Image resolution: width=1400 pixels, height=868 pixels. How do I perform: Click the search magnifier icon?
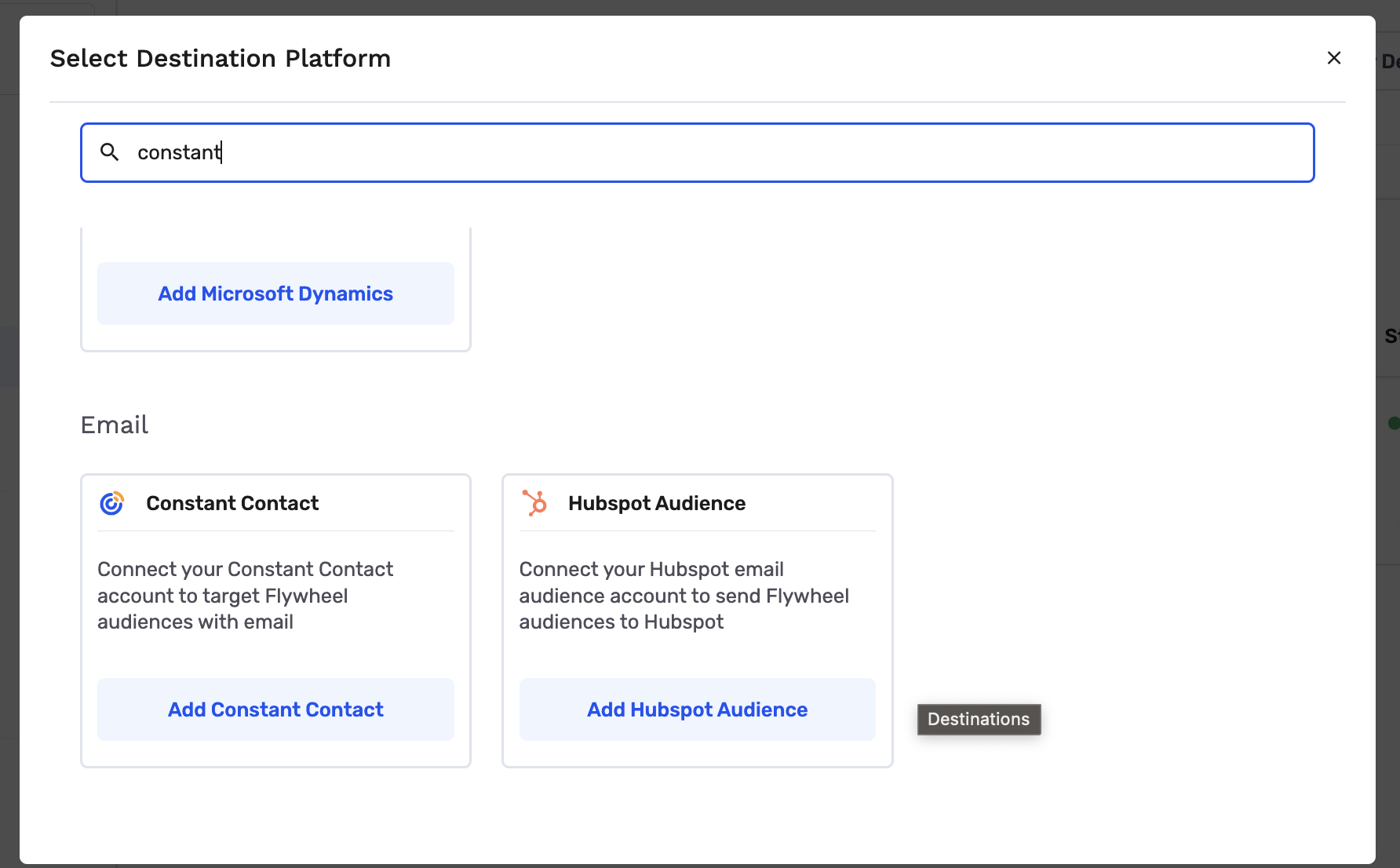(110, 152)
